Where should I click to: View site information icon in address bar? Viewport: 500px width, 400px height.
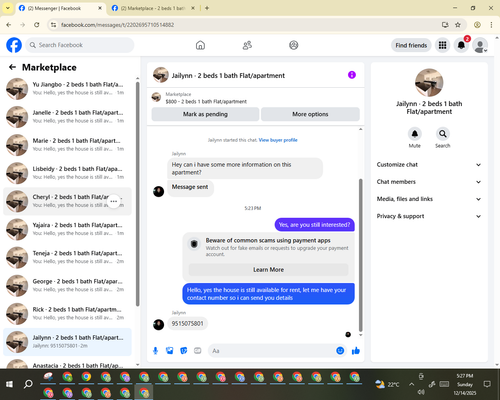[x=53, y=25]
